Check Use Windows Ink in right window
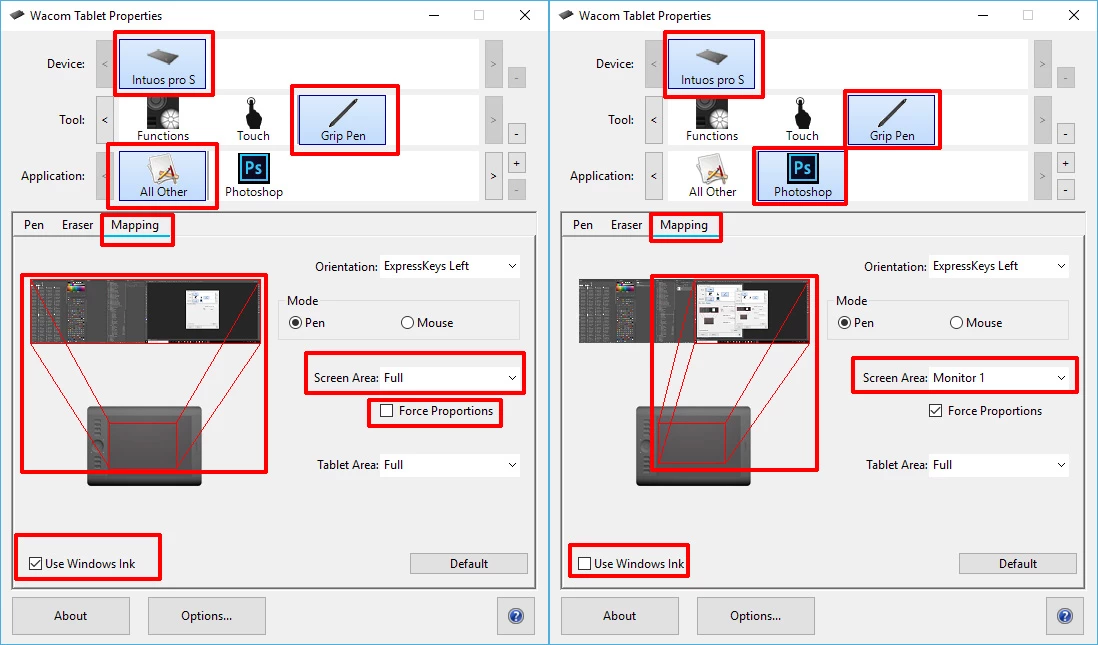 coord(585,564)
